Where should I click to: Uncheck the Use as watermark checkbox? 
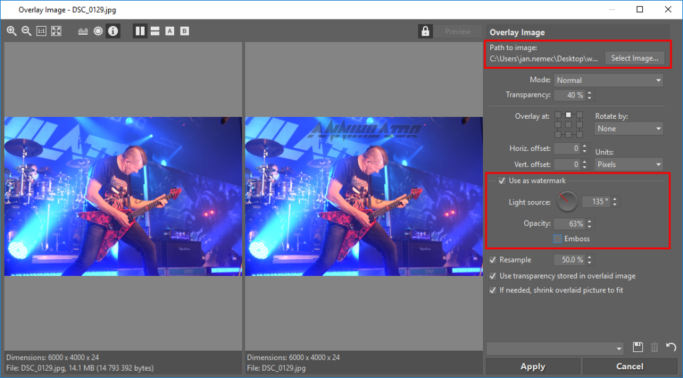[502, 181]
